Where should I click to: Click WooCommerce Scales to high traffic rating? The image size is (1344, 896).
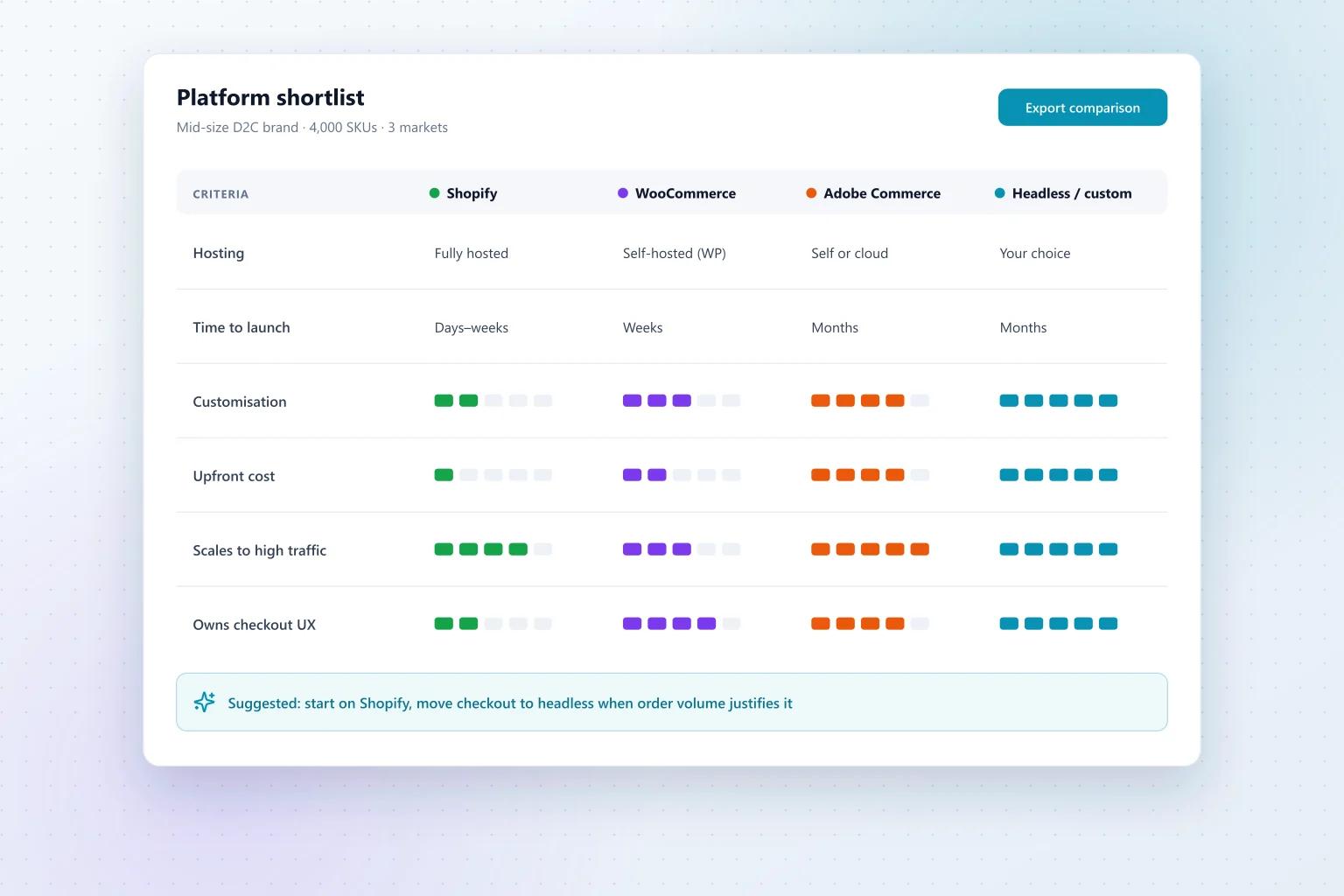pyautogui.click(x=682, y=549)
